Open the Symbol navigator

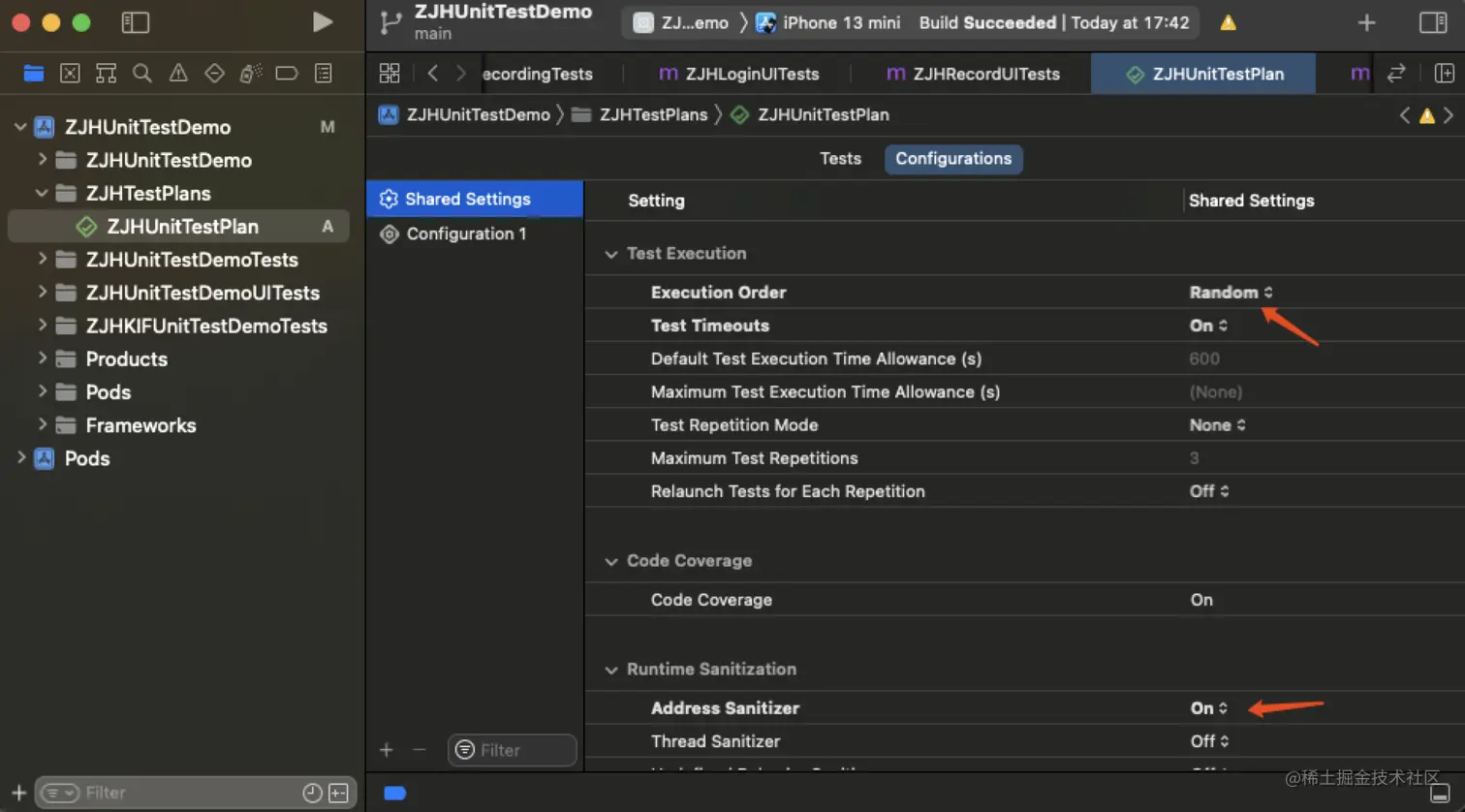click(x=107, y=73)
